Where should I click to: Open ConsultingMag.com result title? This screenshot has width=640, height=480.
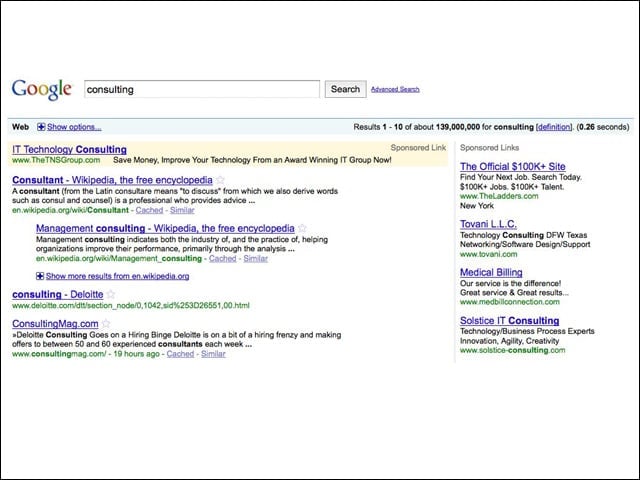tap(55, 324)
